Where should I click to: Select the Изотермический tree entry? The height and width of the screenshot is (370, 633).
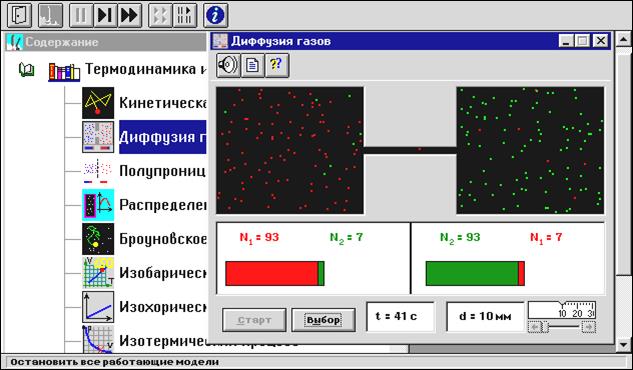pos(163,341)
